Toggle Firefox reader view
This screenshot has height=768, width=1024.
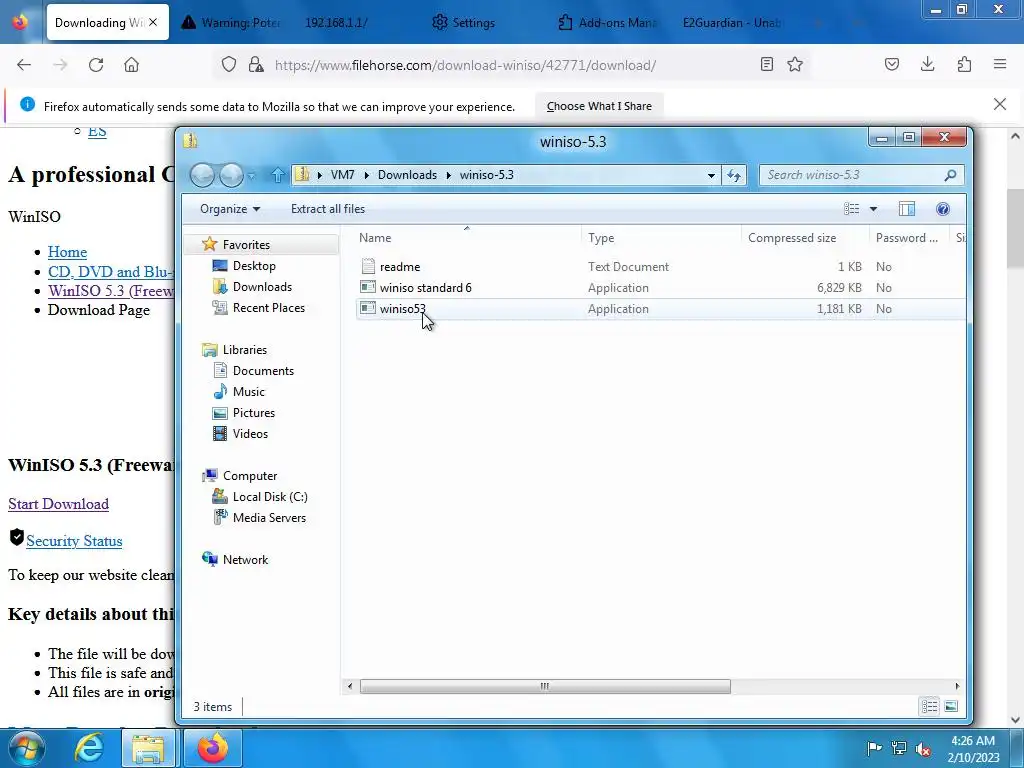tap(767, 64)
